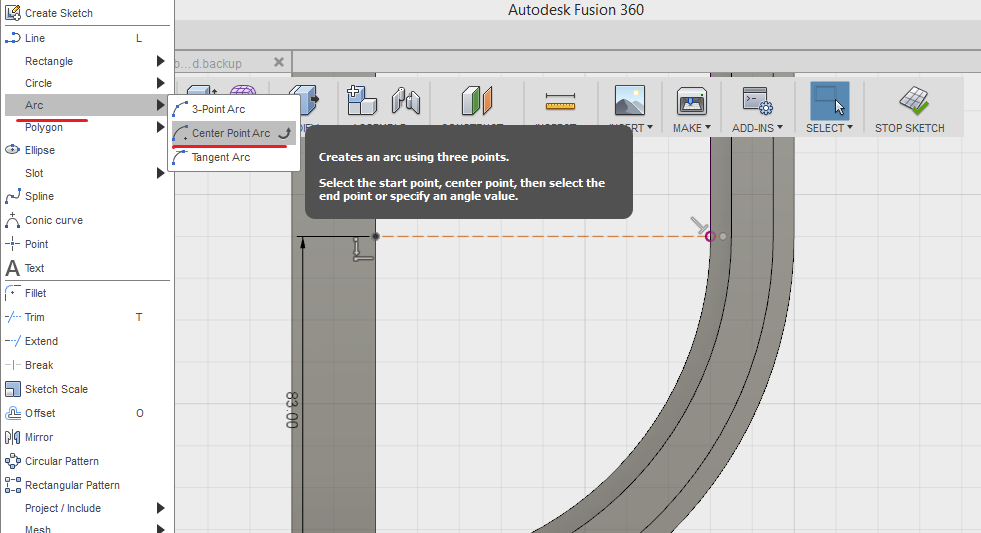The height and width of the screenshot is (533, 981).
Task: Expand the Project / Include submenu arrow
Action: click(x=160, y=508)
